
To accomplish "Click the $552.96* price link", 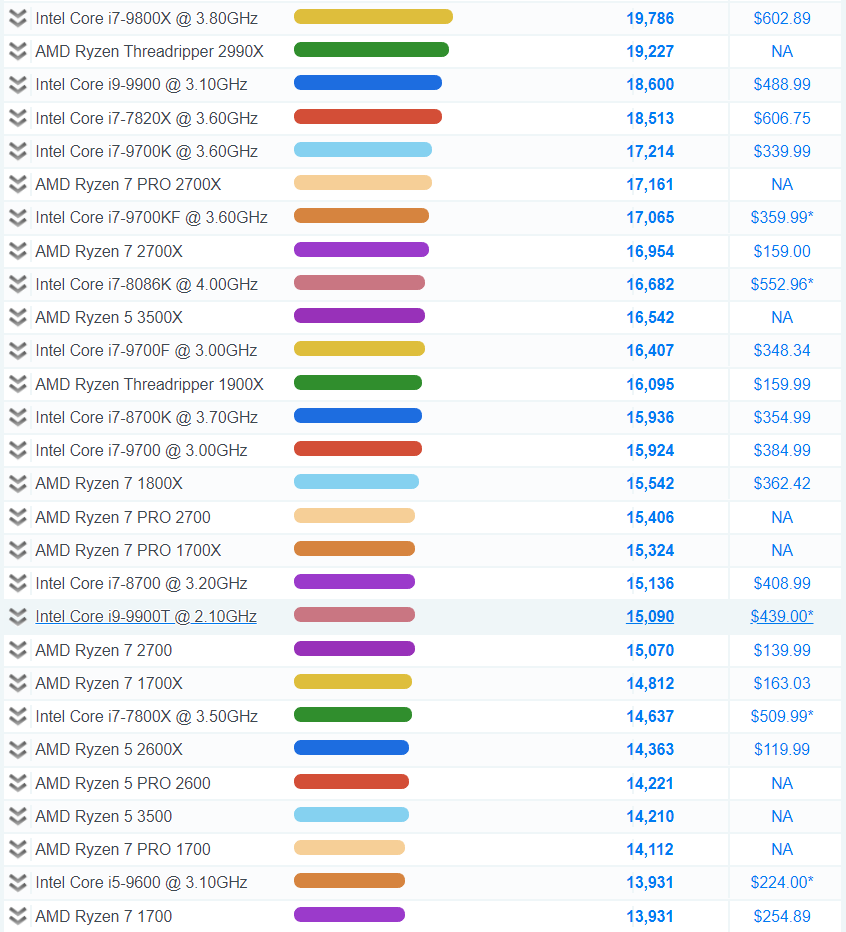I will click(782, 285).
